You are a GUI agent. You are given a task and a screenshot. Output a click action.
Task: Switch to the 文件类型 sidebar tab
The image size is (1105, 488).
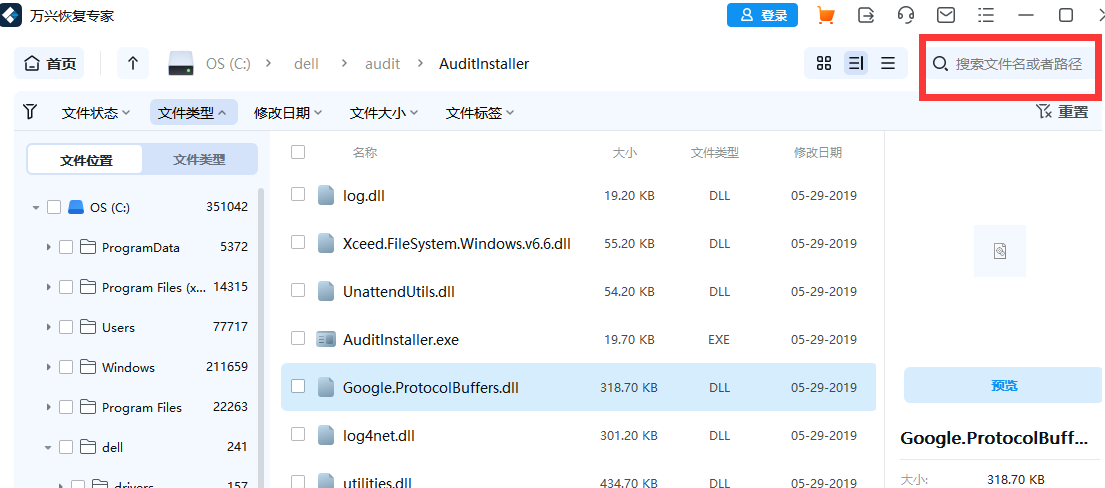point(199,159)
